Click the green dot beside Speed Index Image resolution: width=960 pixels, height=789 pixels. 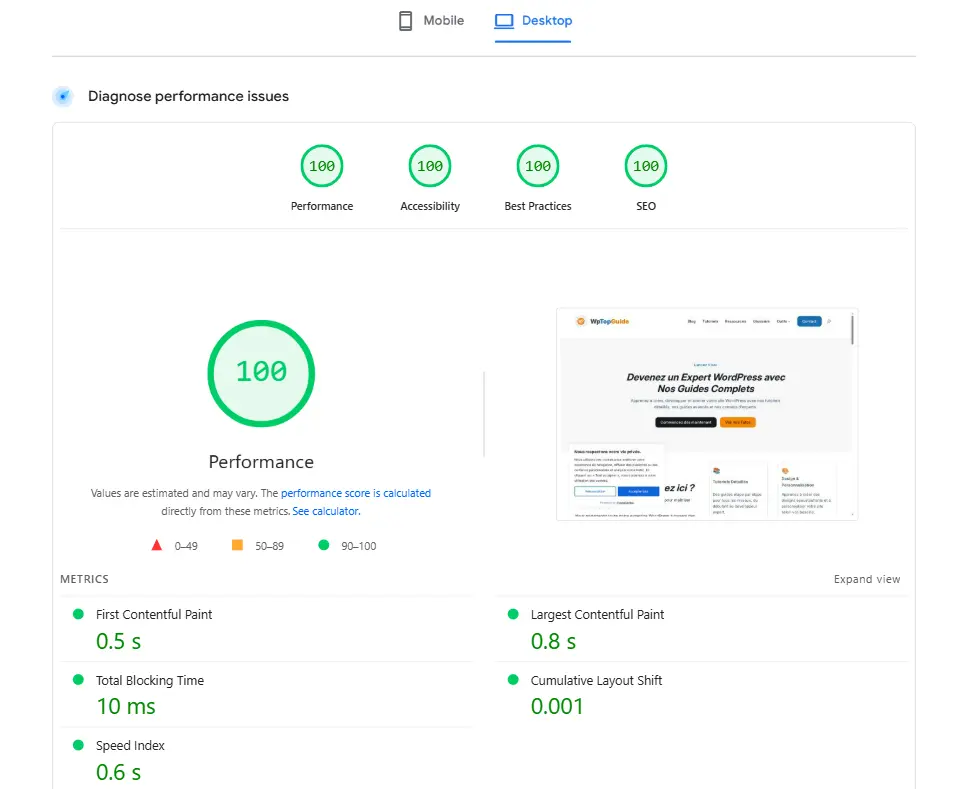pos(78,745)
